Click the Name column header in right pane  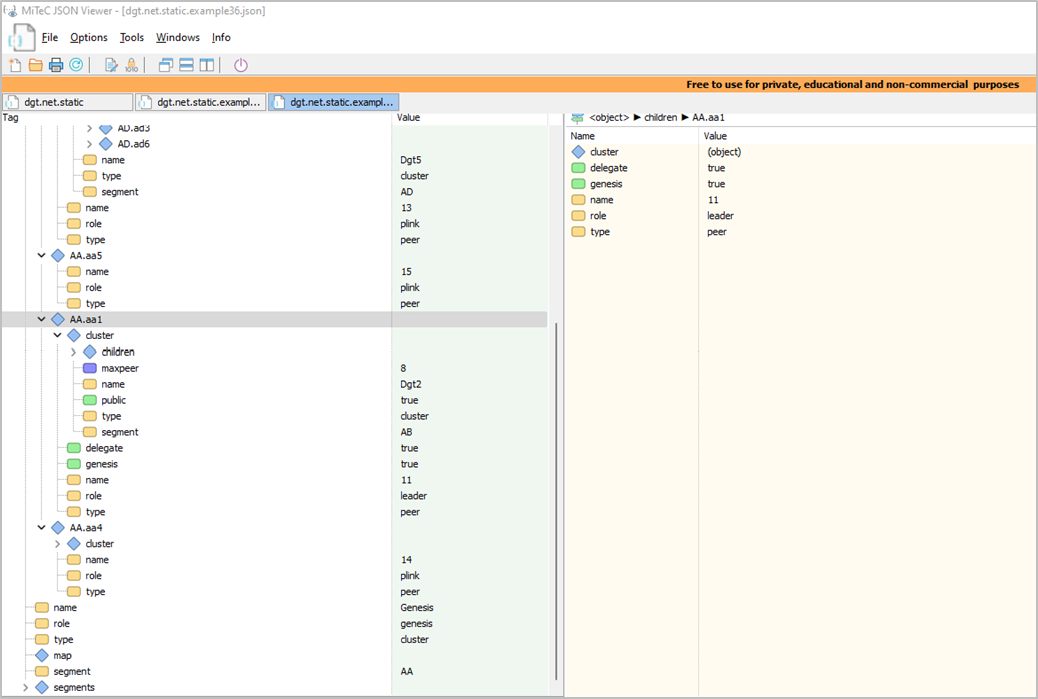(x=583, y=136)
